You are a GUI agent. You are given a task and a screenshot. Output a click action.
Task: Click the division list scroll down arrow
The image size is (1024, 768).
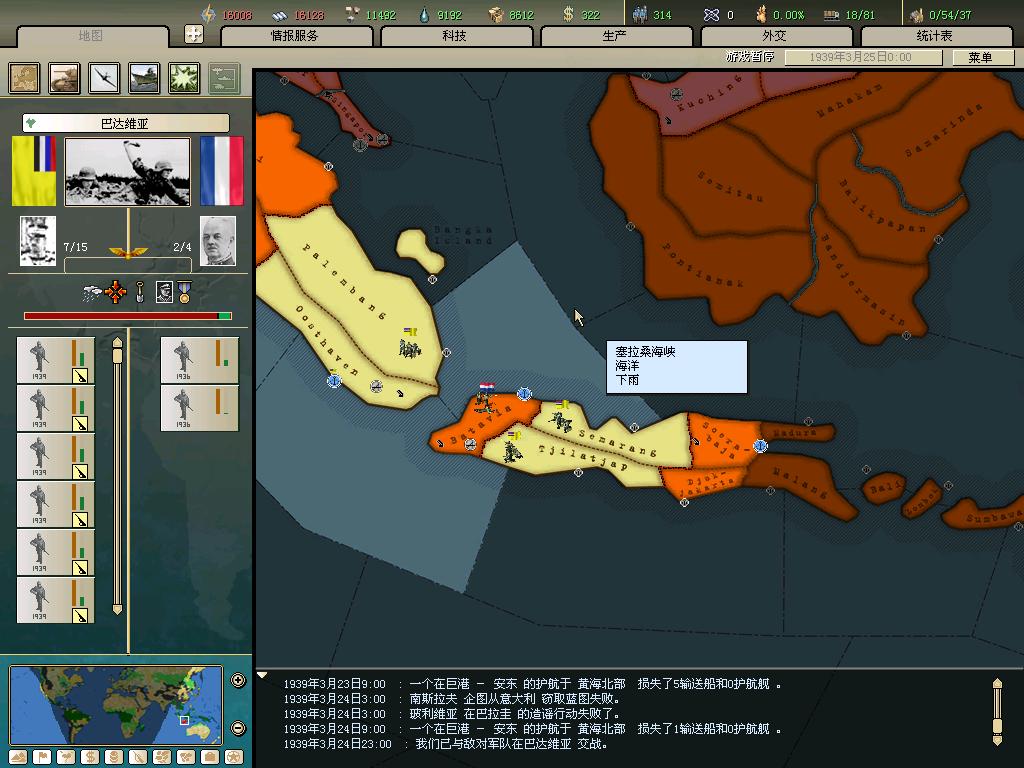click(117, 609)
